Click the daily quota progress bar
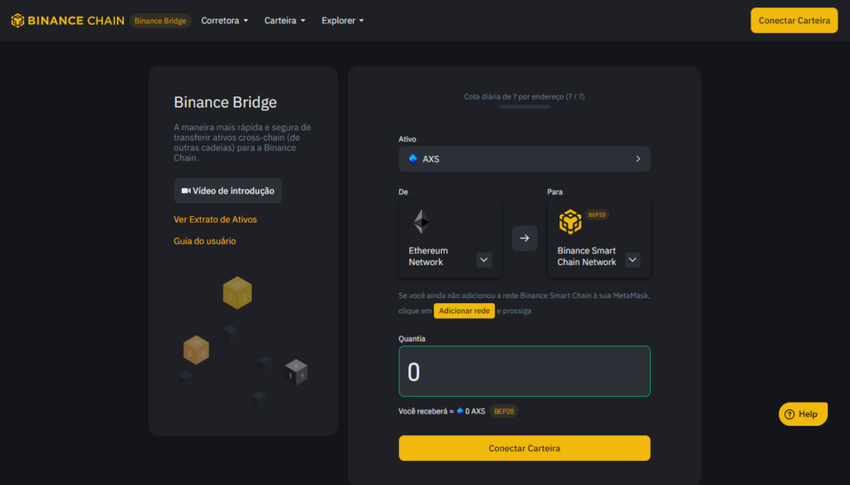The image size is (850, 485). click(524, 107)
